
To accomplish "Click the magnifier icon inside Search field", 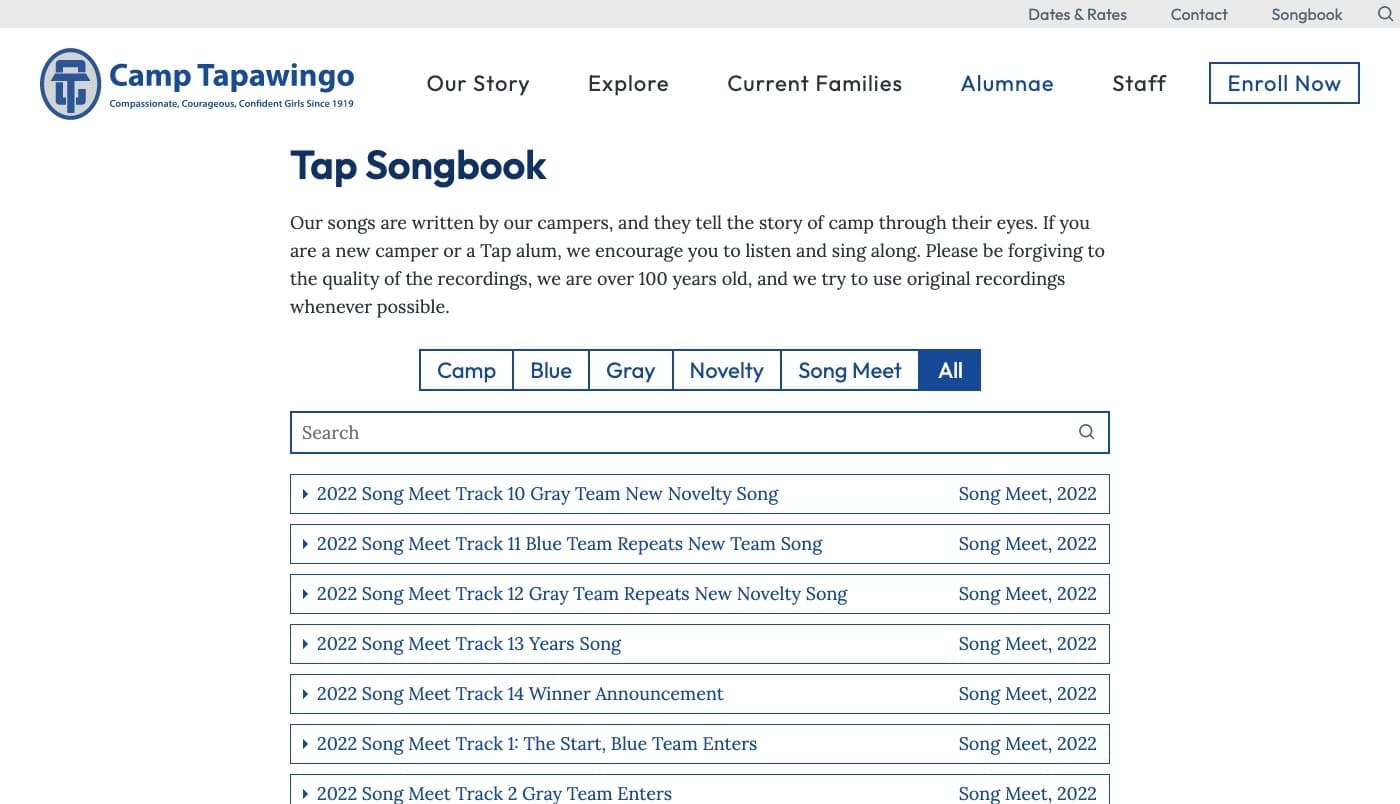I will click(1086, 432).
